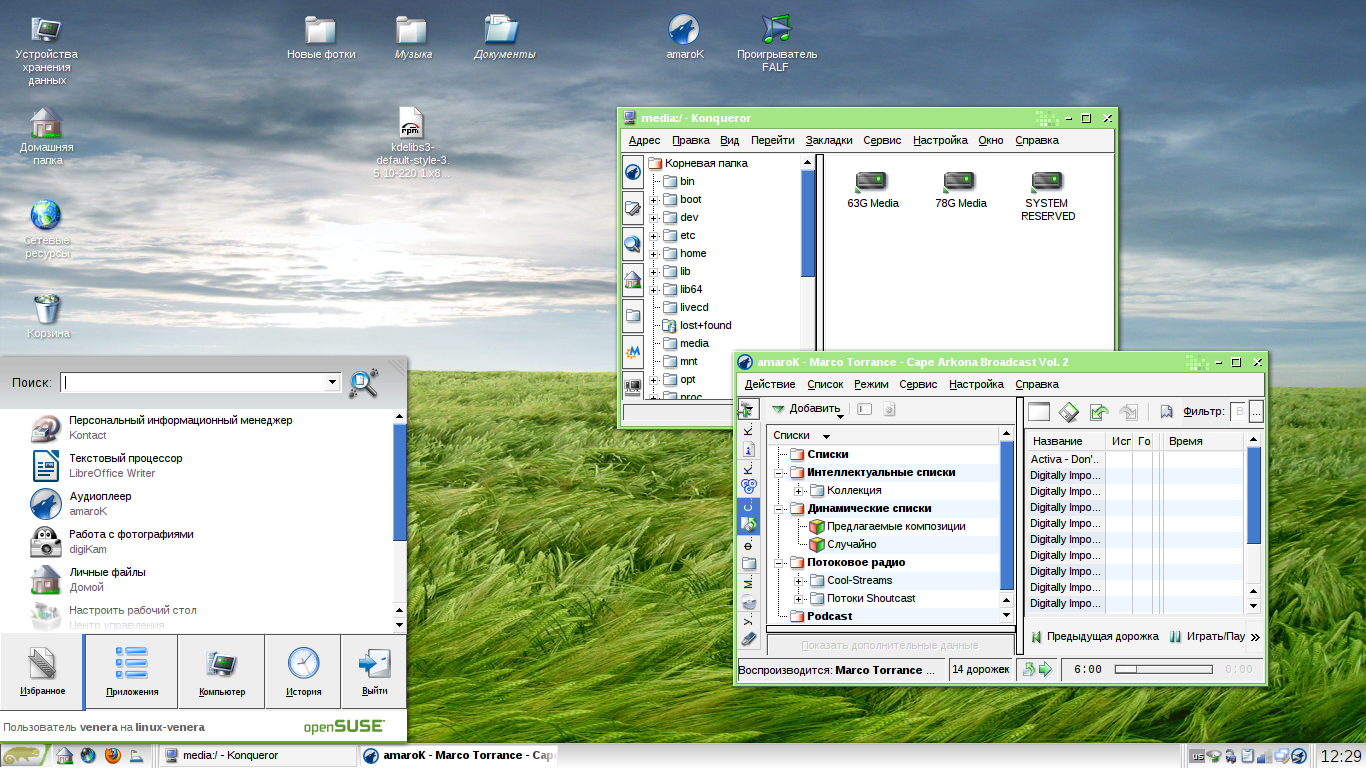Click the amaroK track position slider
This screenshot has width=1366, height=768.
pos(1163,670)
